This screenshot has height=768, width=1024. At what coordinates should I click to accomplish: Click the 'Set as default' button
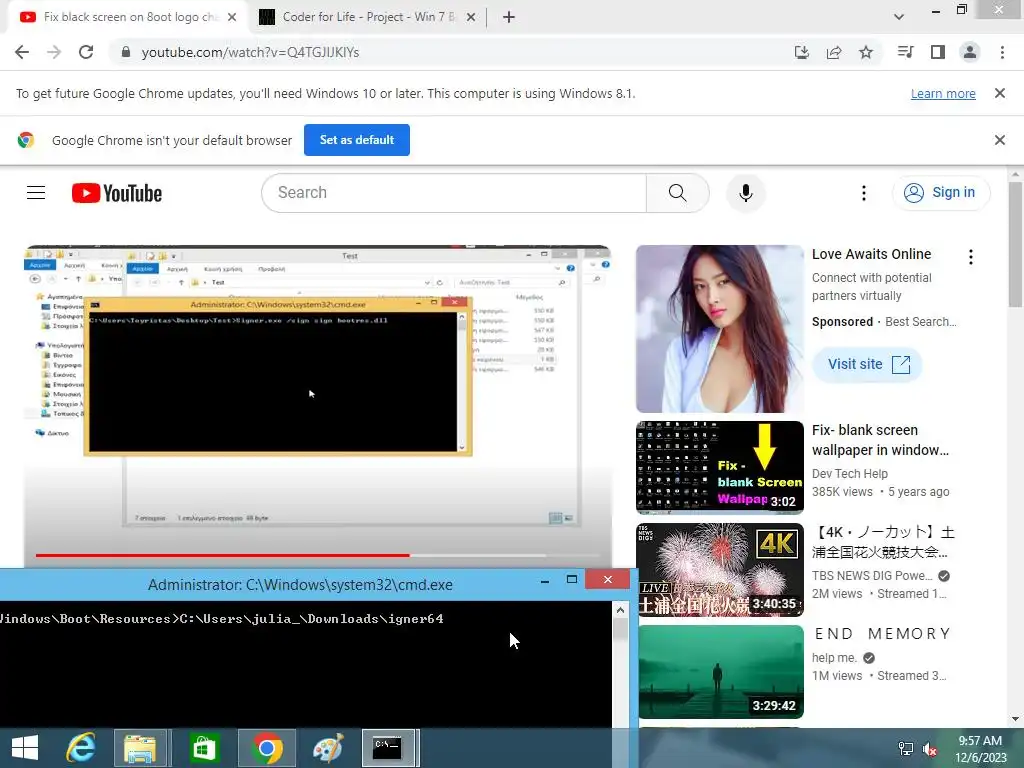click(x=357, y=140)
